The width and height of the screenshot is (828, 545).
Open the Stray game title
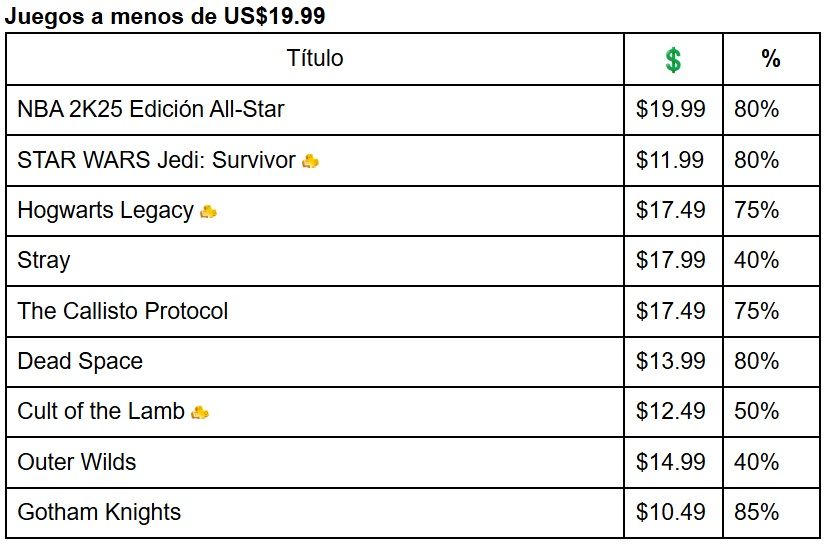pyautogui.click(x=43, y=260)
